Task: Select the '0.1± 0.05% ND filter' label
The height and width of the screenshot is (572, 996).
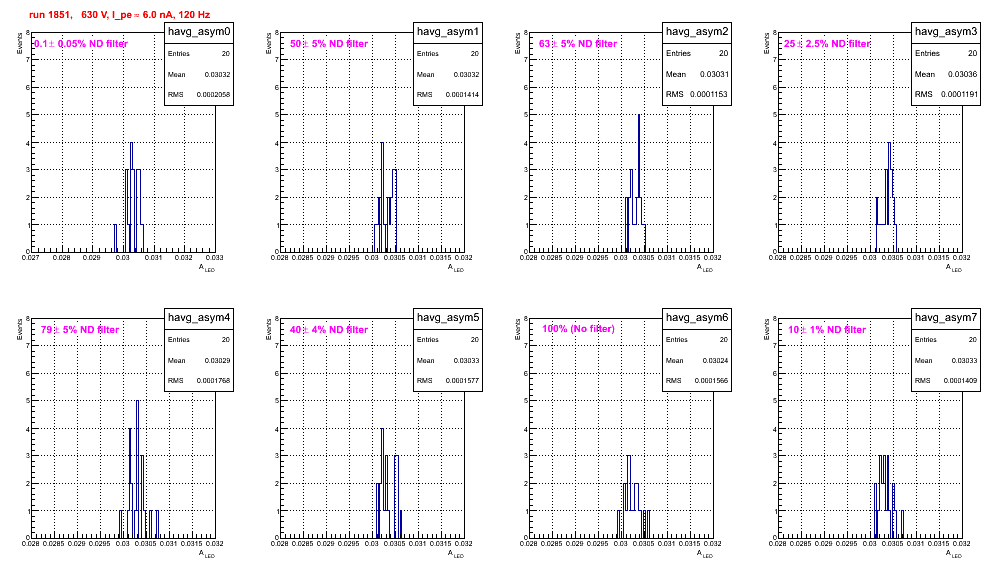Action: click(81, 44)
